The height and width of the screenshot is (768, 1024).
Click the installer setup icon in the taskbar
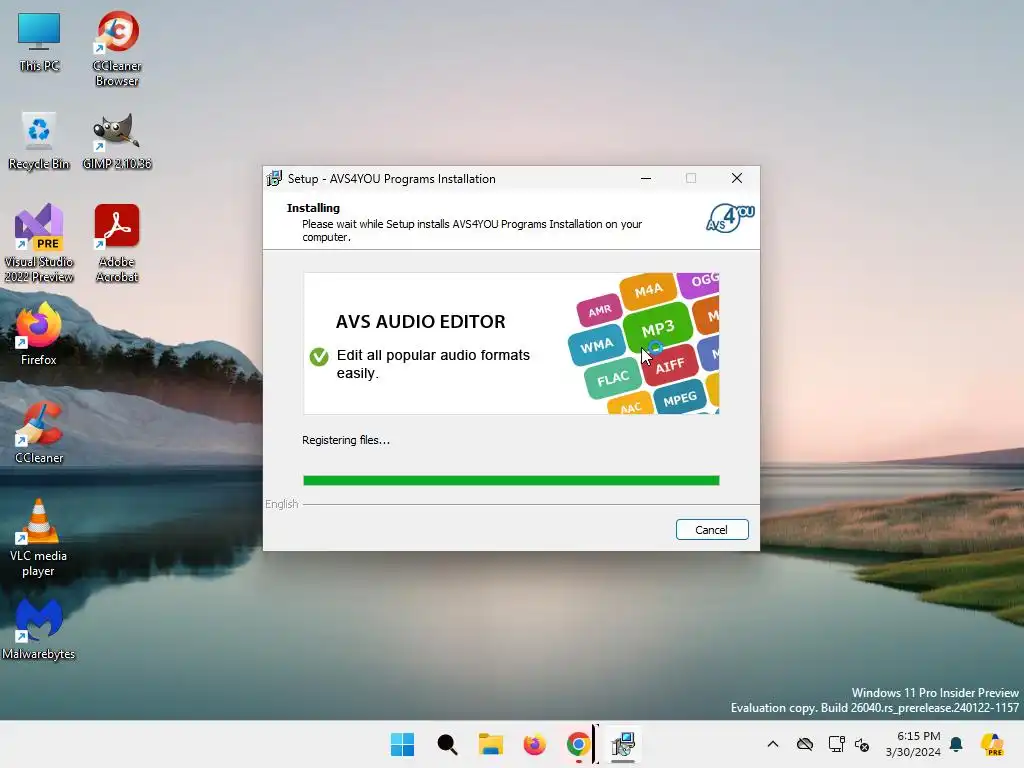click(623, 744)
